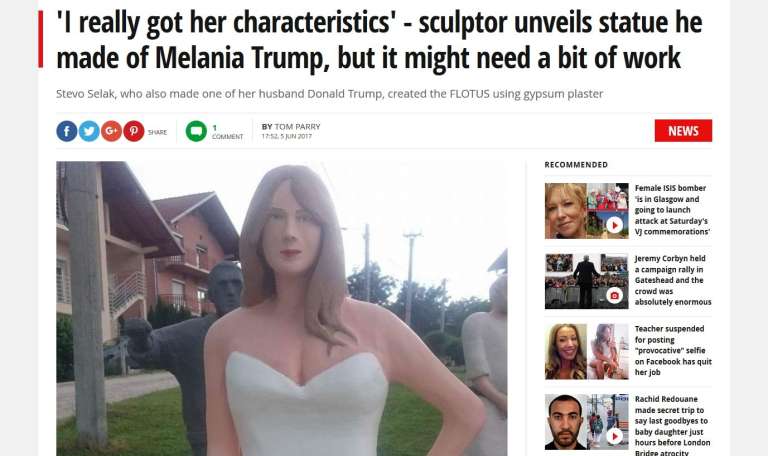Open 'Jeremy Corbyn held a campaign rally' article
768x456 pixels.
click(x=673, y=280)
